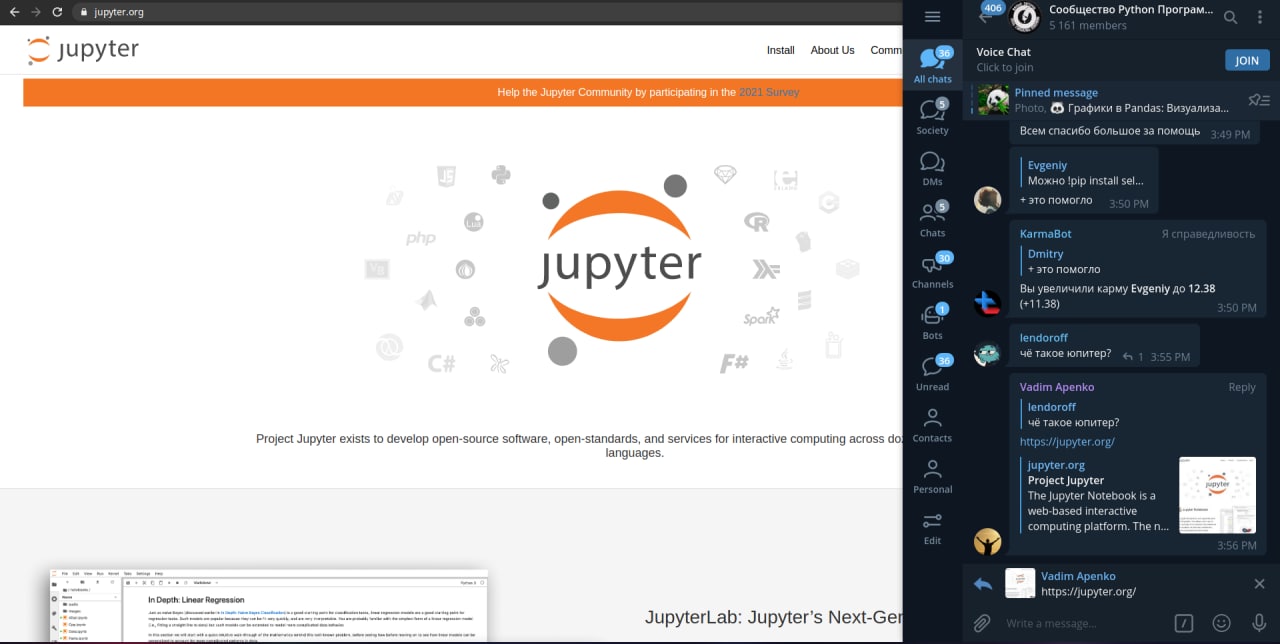
Task: Open the bot commands slash button
Action: (1184, 623)
